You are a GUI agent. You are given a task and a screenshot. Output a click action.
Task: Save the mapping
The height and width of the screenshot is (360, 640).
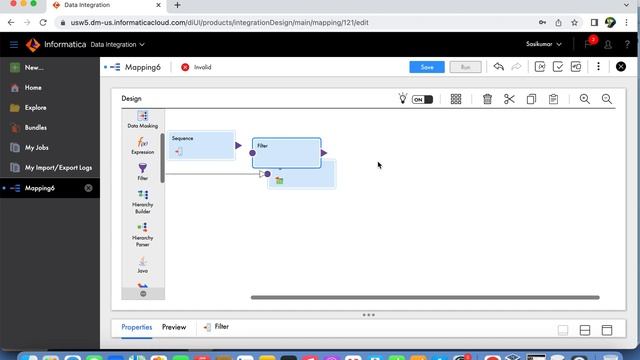pyautogui.click(x=427, y=67)
